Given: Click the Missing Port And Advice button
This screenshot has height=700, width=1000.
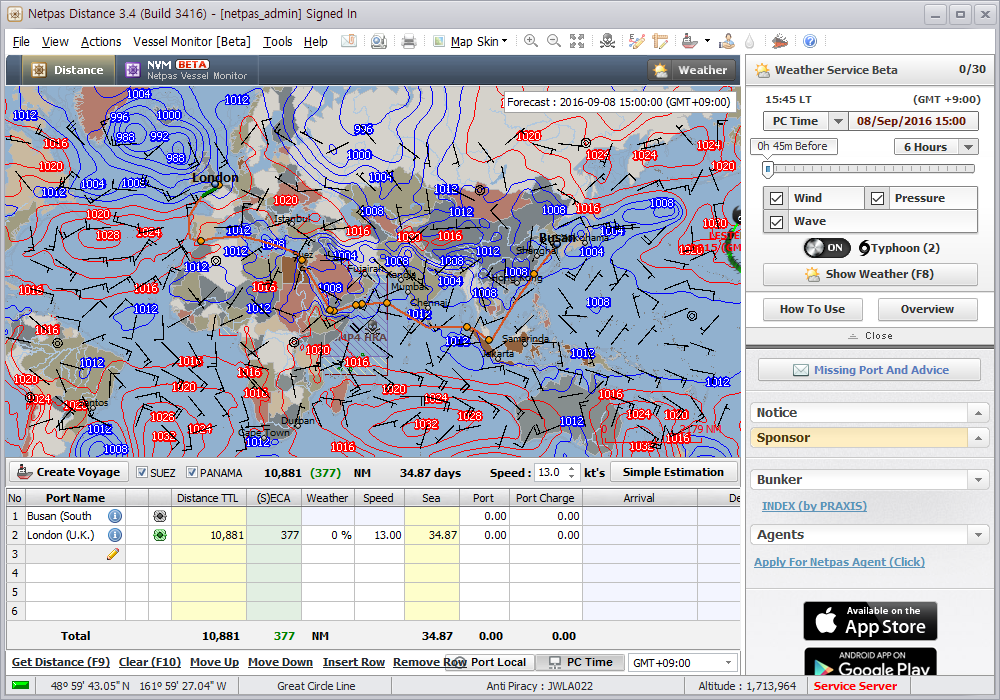Looking at the screenshot, I should 869,370.
